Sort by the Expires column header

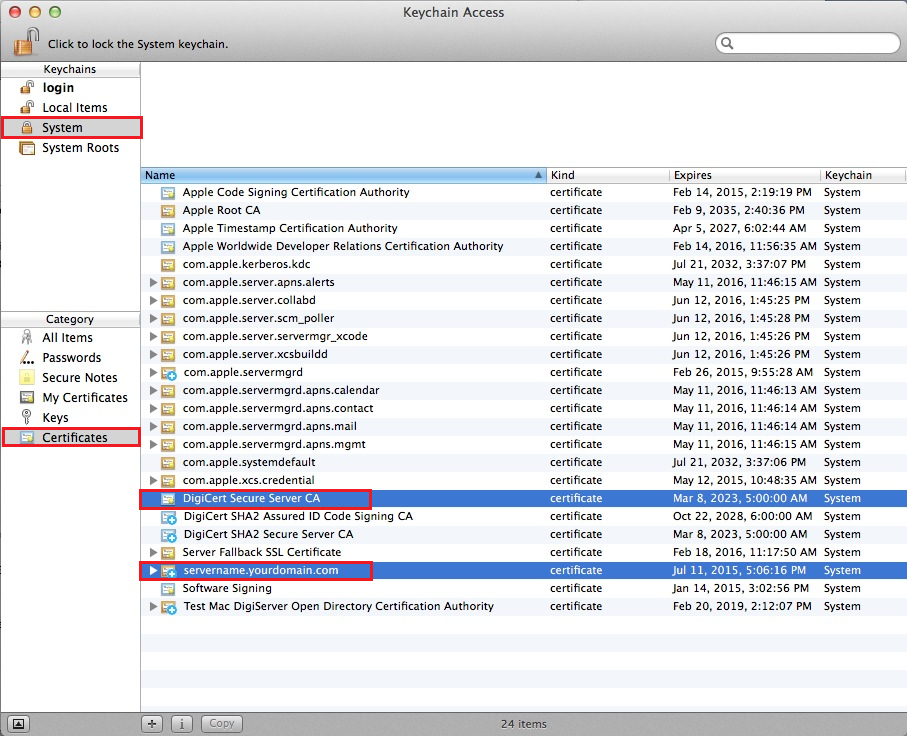(745, 175)
